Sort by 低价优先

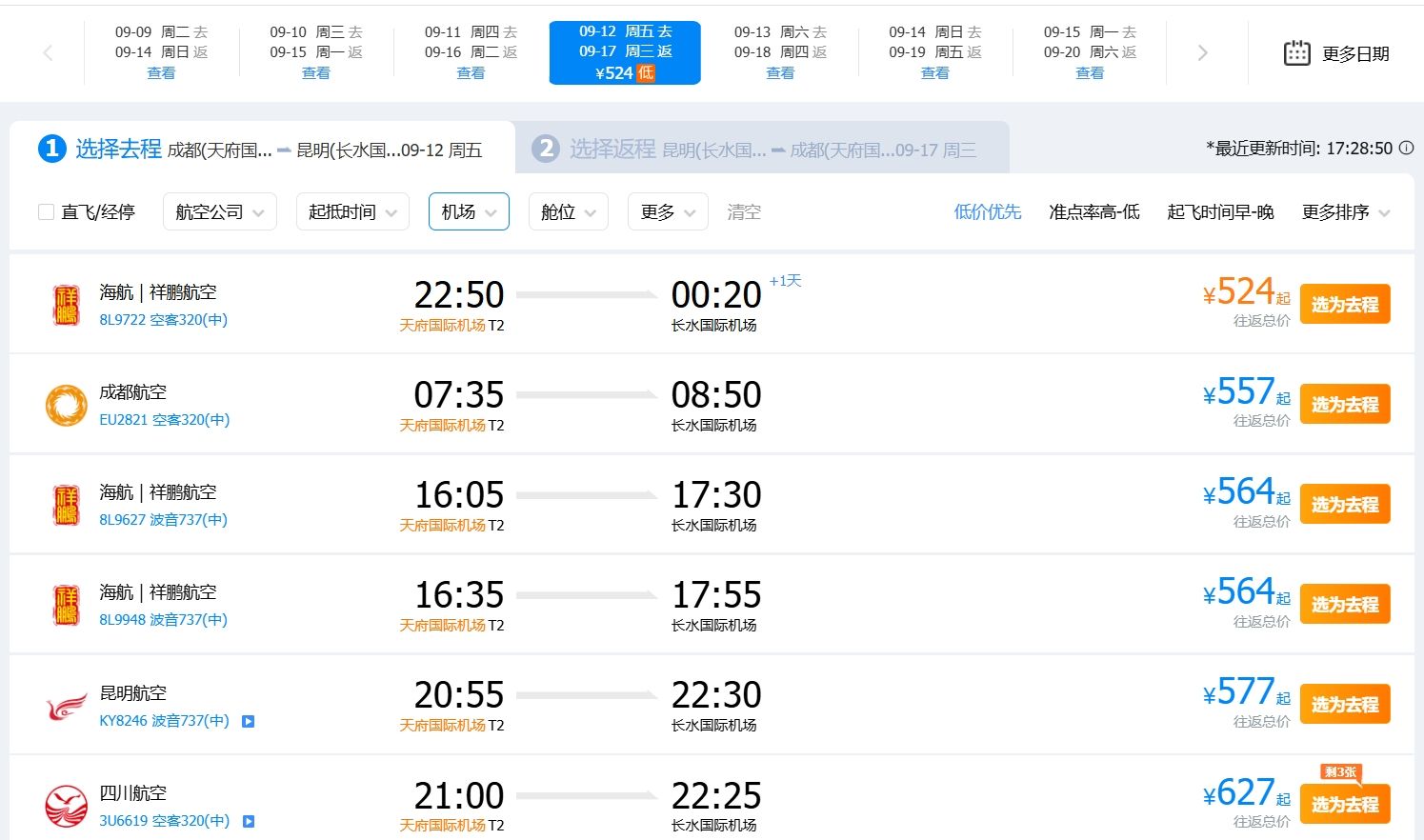pyautogui.click(x=988, y=212)
